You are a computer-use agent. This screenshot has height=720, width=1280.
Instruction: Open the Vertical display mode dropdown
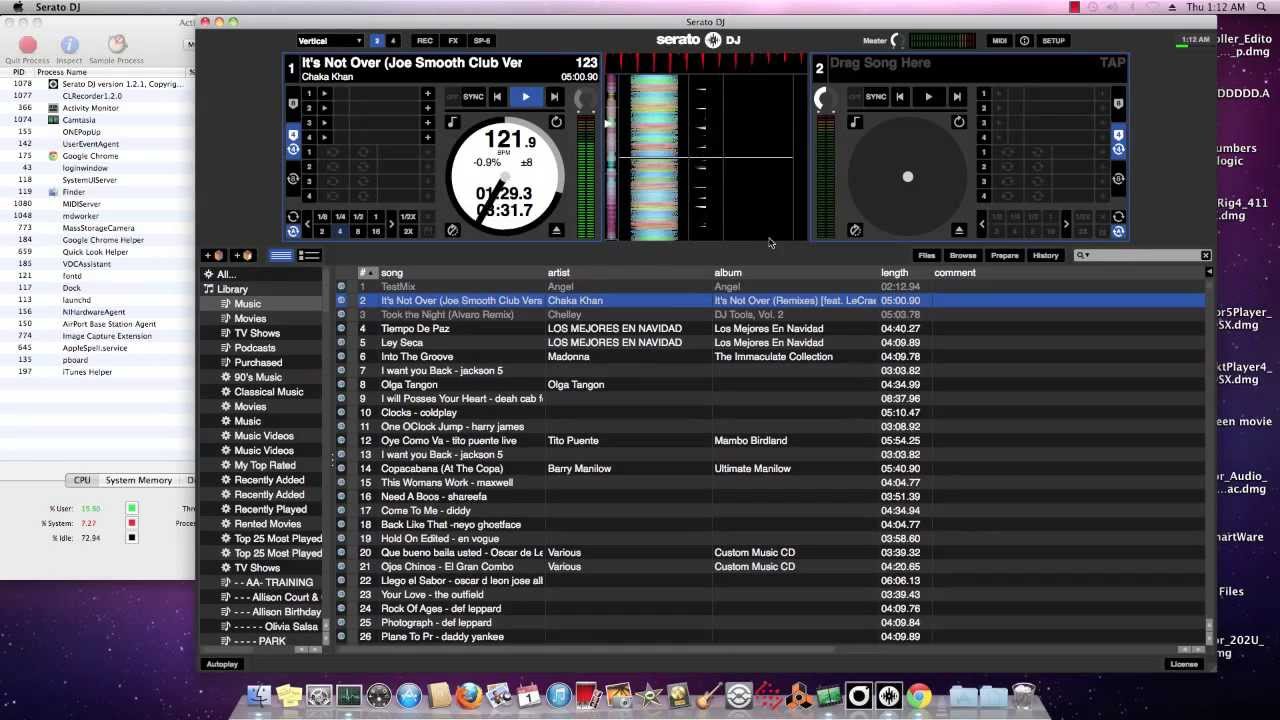pos(330,41)
